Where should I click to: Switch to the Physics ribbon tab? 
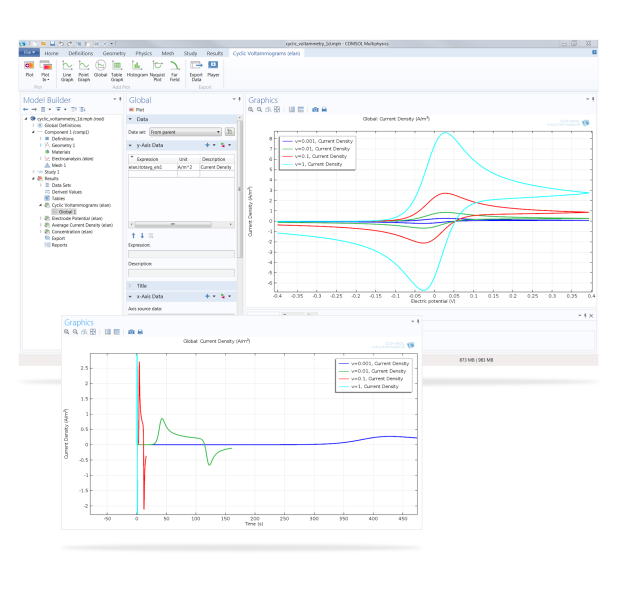coord(144,53)
